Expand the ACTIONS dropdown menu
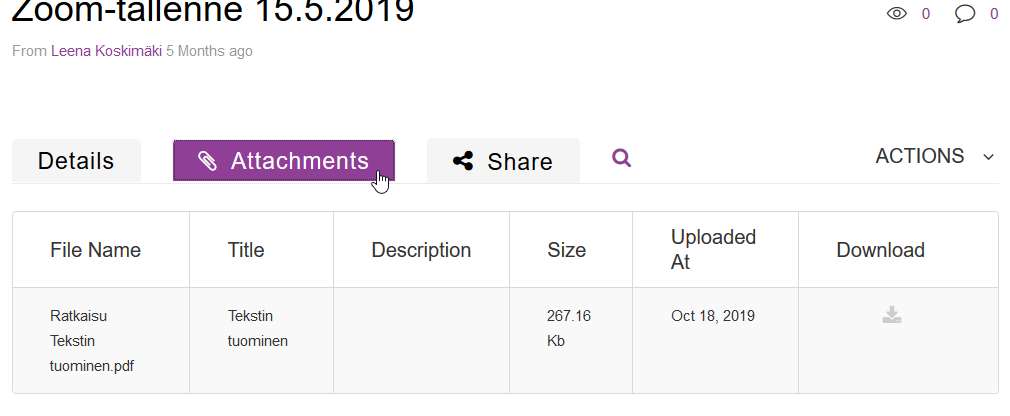Viewport: 1010px width, 416px height. click(x=934, y=156)
